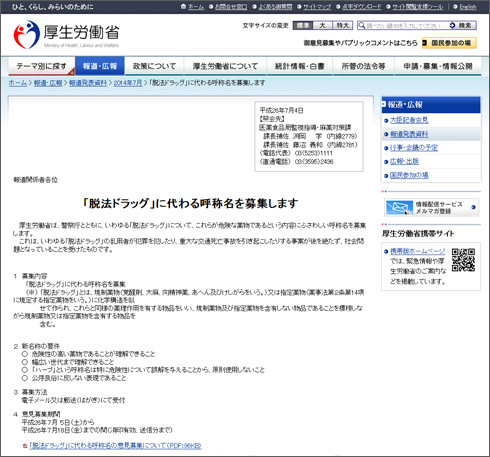Open 携帯版ホームページ link
This screenshot has height=457, width=490.
418,251
